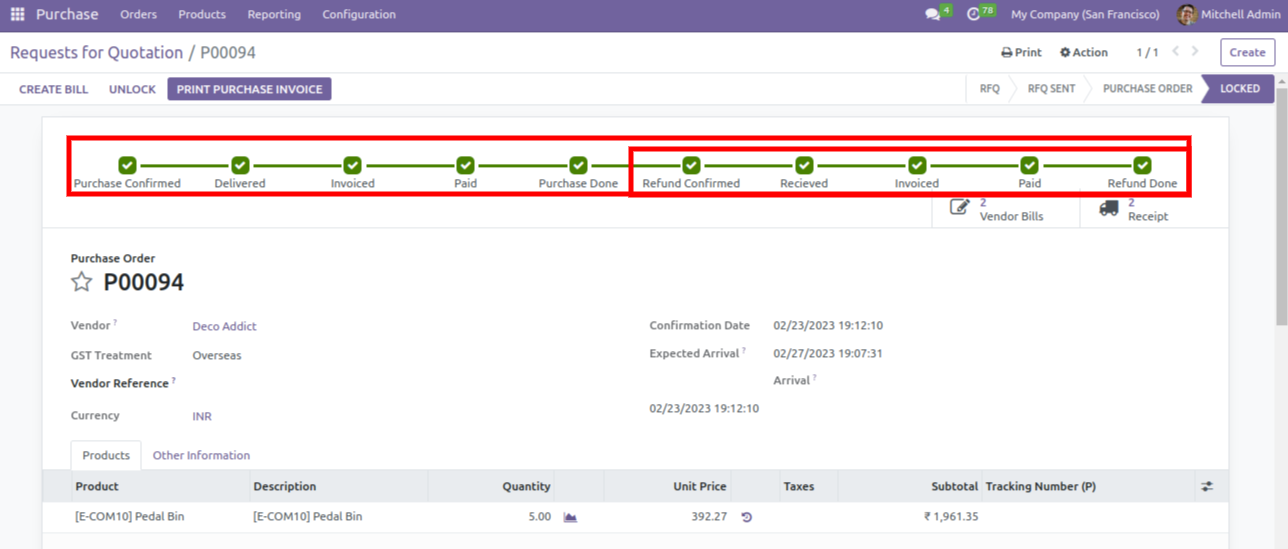The width and height of the screenshot is (1288, 549).
Task: Click the page vertical scrollbar
Action: [x=1281, y=250]
